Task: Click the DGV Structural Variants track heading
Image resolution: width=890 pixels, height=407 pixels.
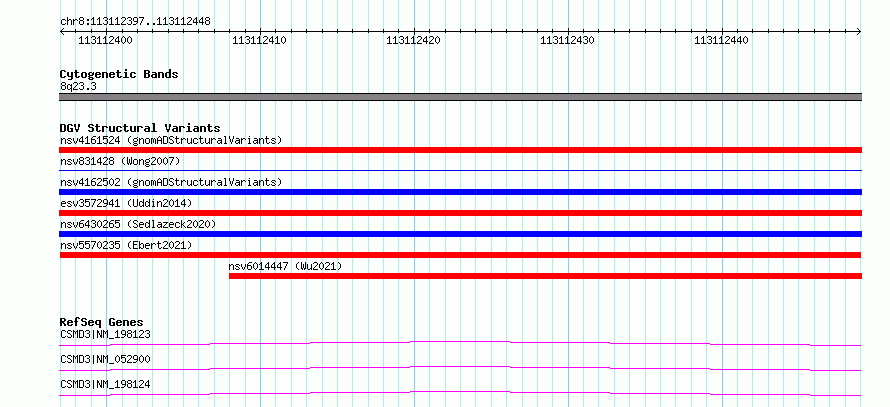Action: [x=140, y=128]
